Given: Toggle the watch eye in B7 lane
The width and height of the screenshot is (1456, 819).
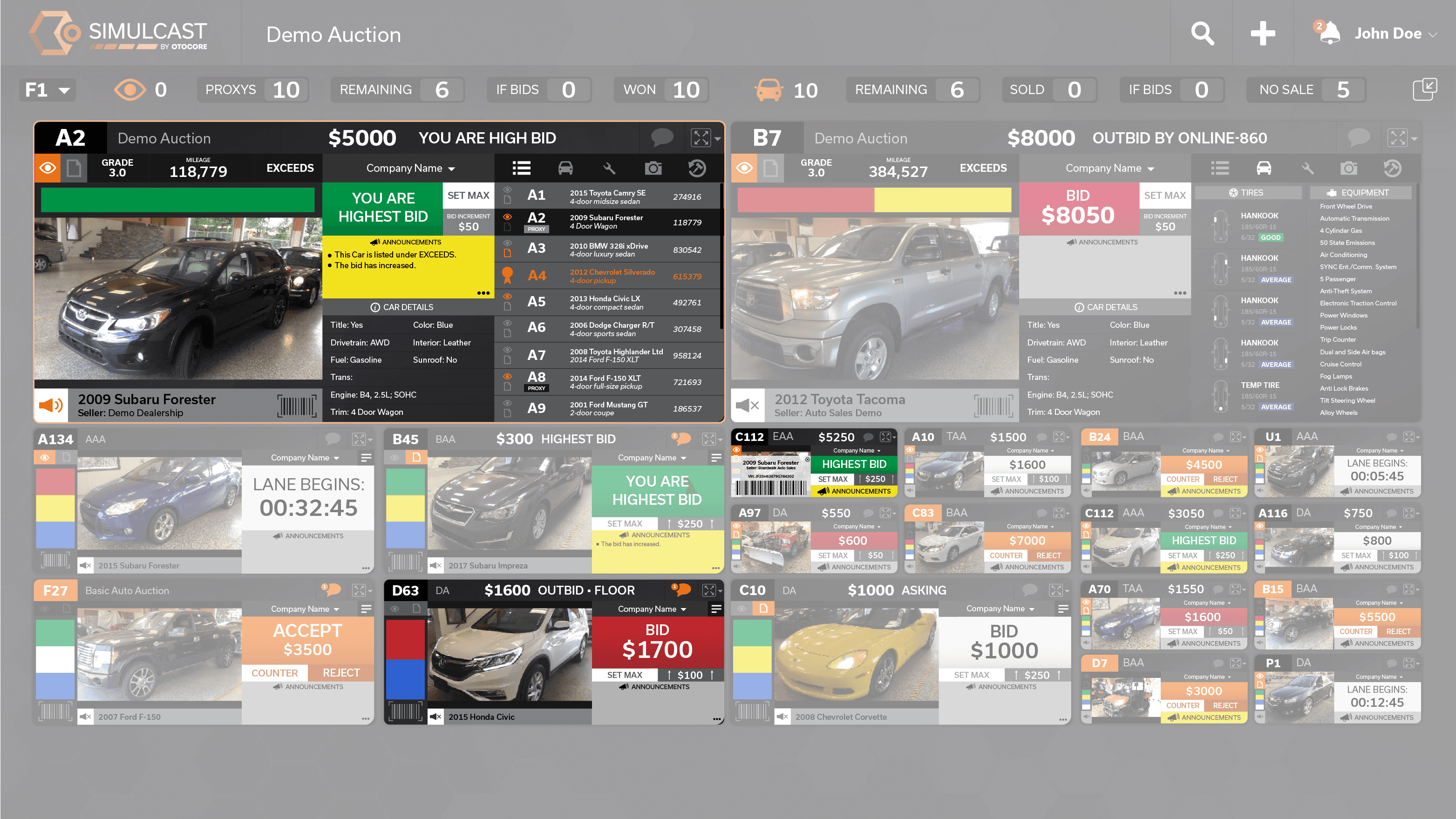Looking at the screenshot, I should 744,168.
